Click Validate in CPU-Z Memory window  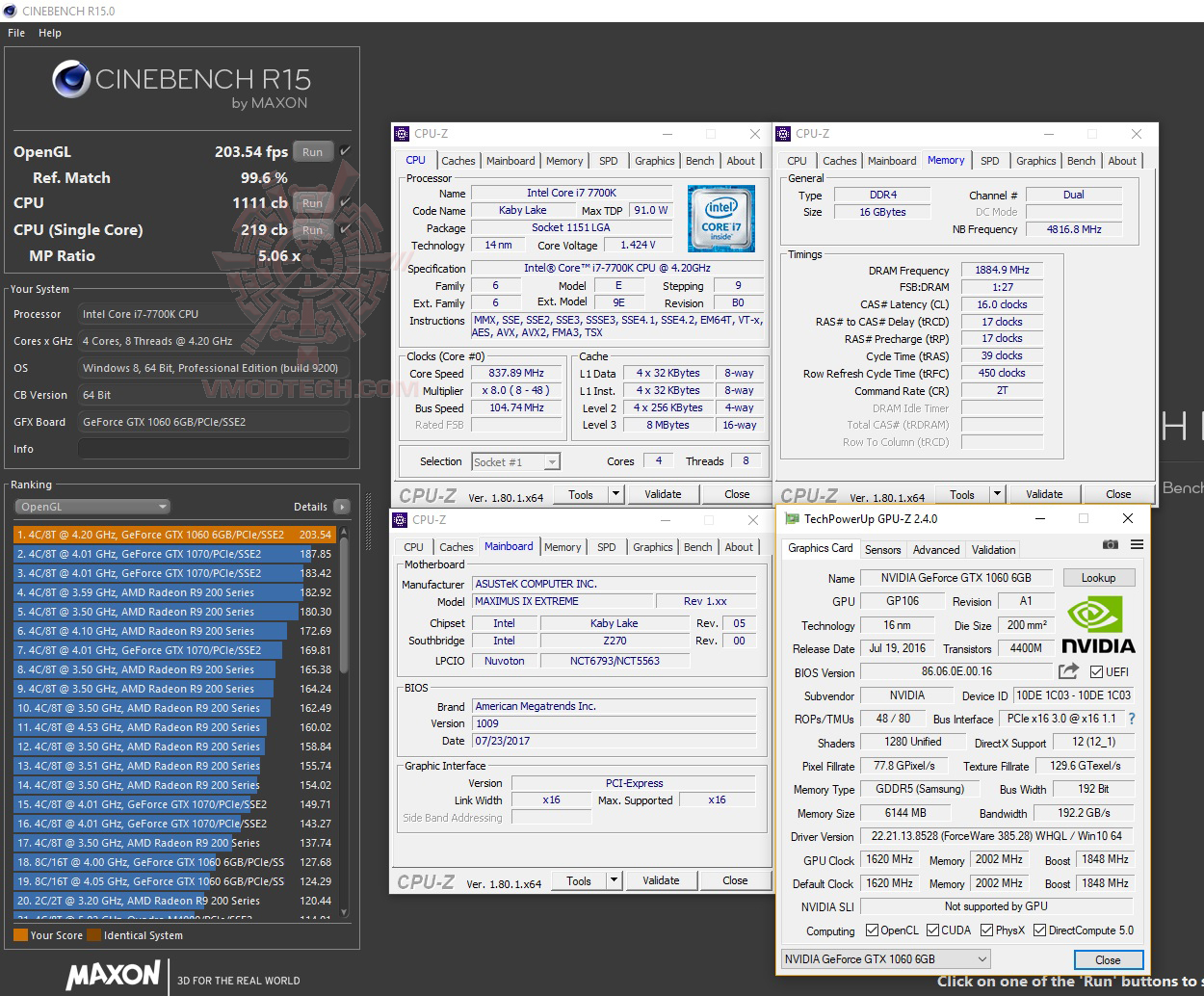[x=1044, y=494]
